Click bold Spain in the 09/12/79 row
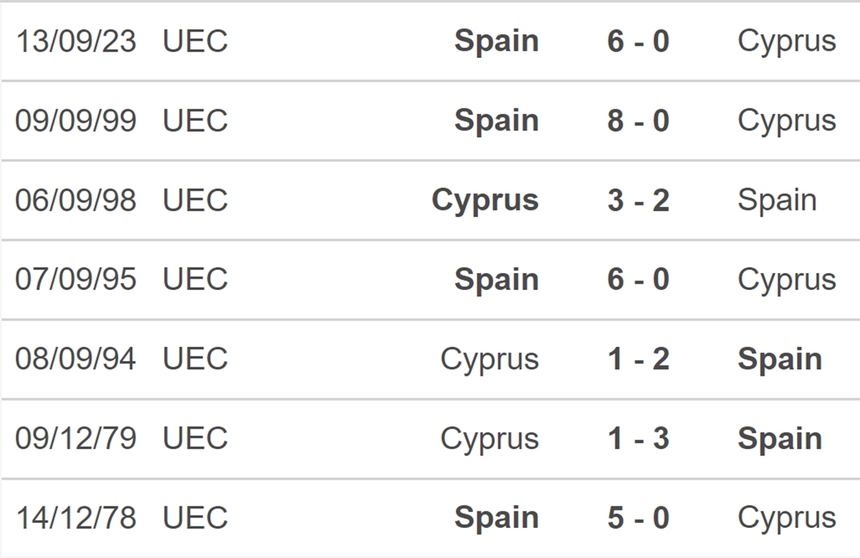860x558 pixels. point(780,438)
